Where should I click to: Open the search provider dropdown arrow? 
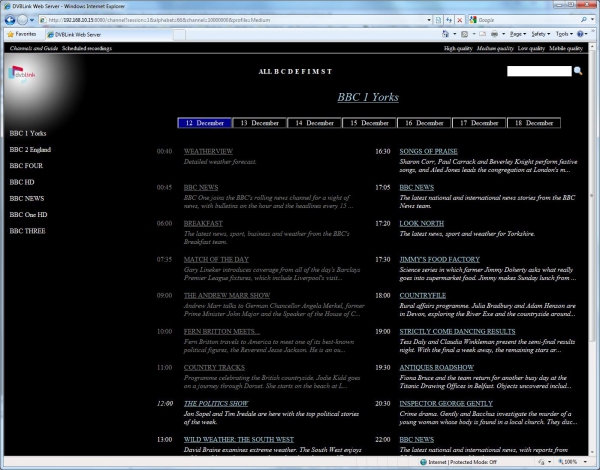click(x=593, y=20)
